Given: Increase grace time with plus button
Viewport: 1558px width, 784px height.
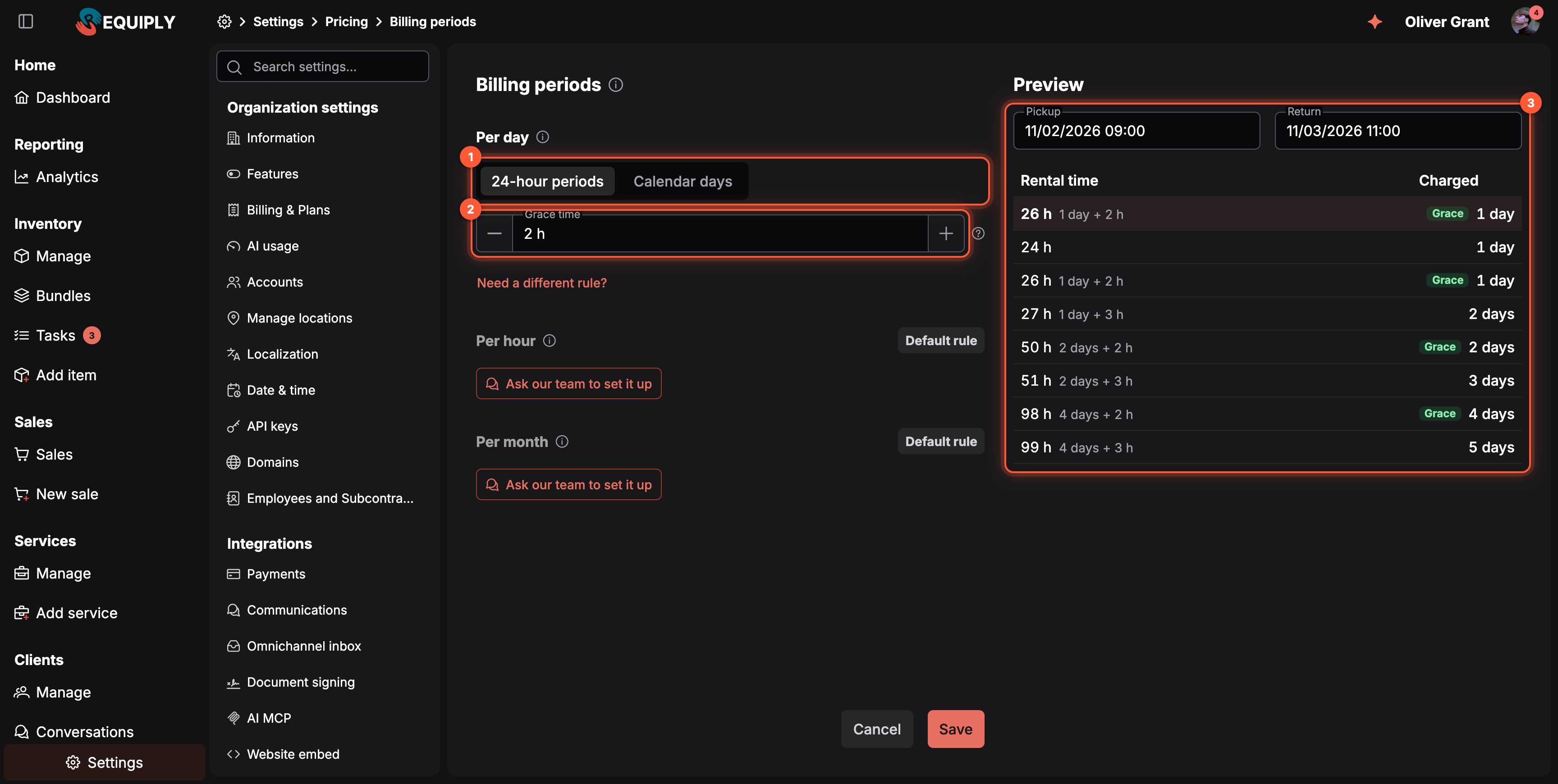Looking at the screenshot, I should click(946, 233).
